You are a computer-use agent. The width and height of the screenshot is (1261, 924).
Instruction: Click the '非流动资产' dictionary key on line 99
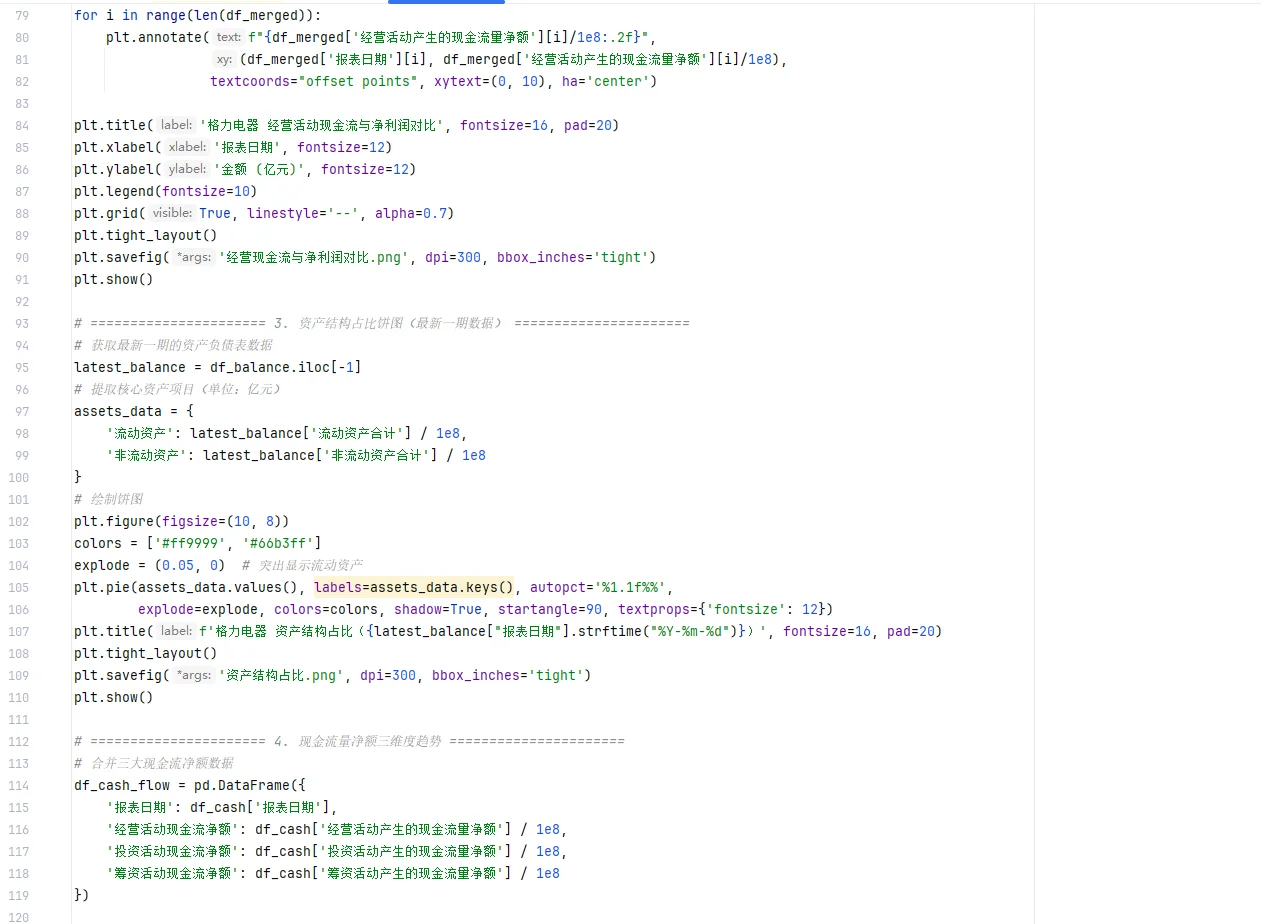[147, 456]
